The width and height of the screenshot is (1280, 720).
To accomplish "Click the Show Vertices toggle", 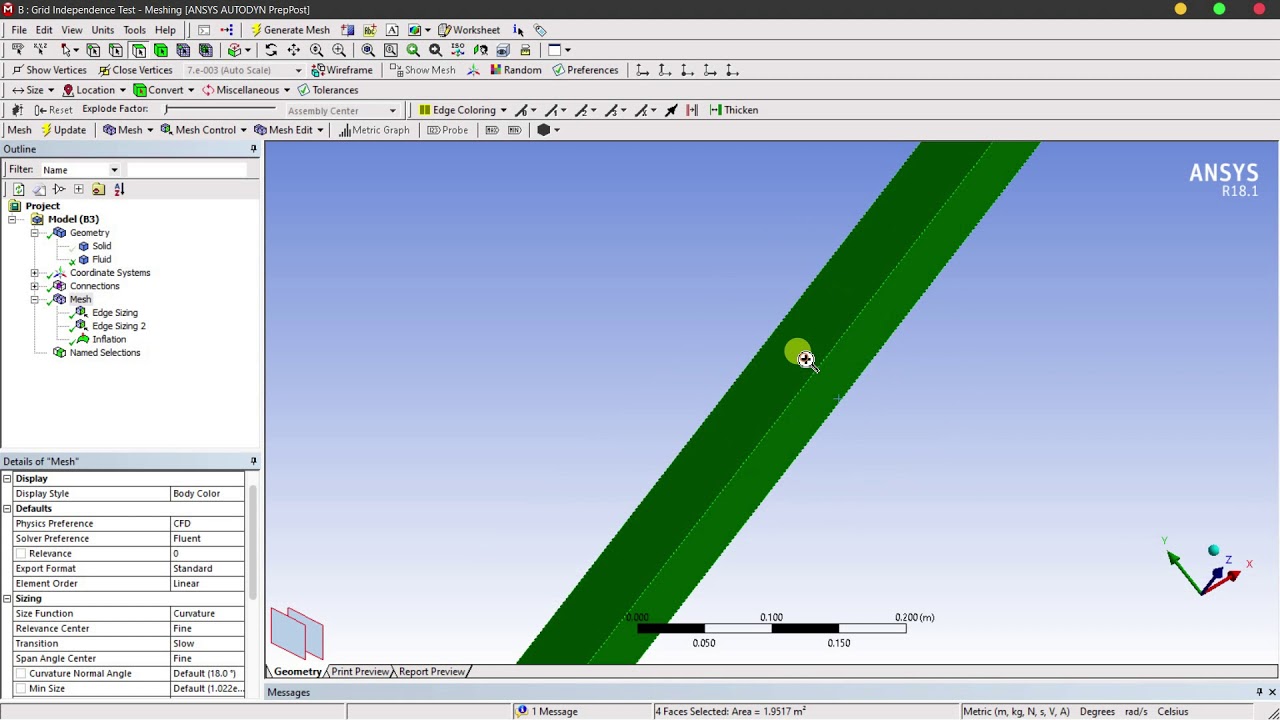I will [49, 70].
